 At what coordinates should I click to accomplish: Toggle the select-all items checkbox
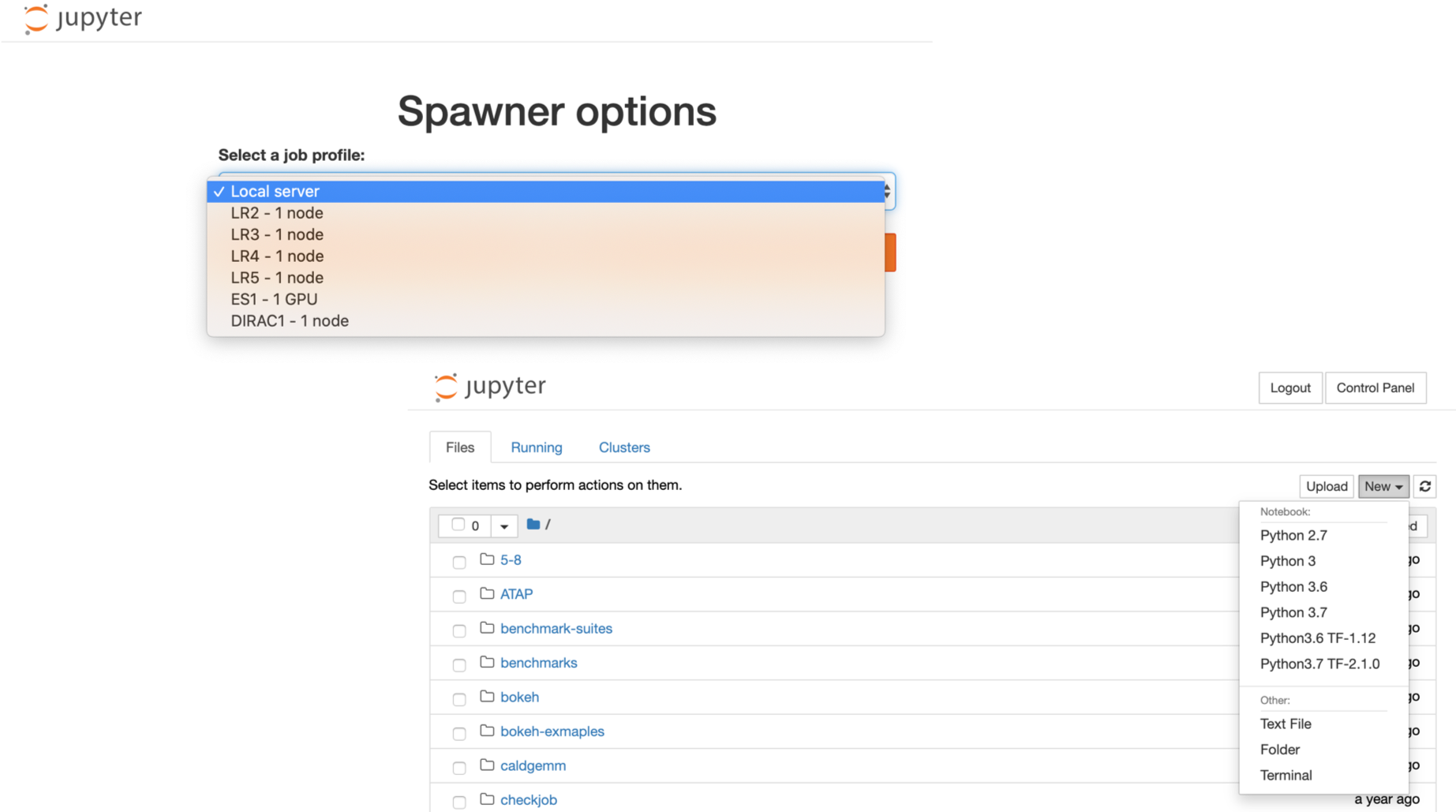458,525
